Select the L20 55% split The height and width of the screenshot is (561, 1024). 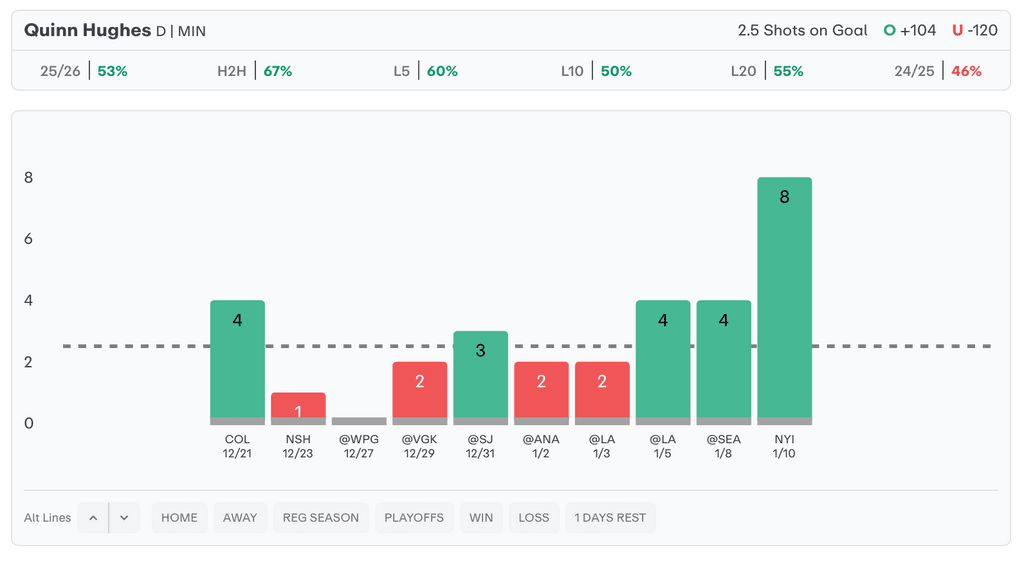pos(767,71)
